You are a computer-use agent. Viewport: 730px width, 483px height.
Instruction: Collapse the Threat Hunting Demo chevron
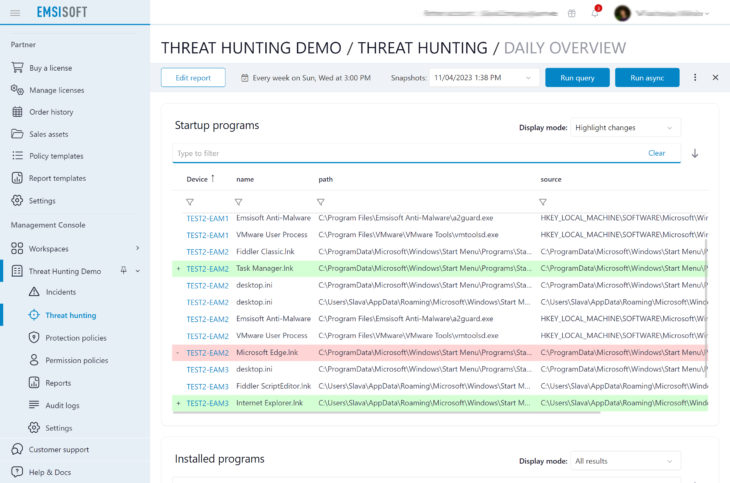pos(138,271)
